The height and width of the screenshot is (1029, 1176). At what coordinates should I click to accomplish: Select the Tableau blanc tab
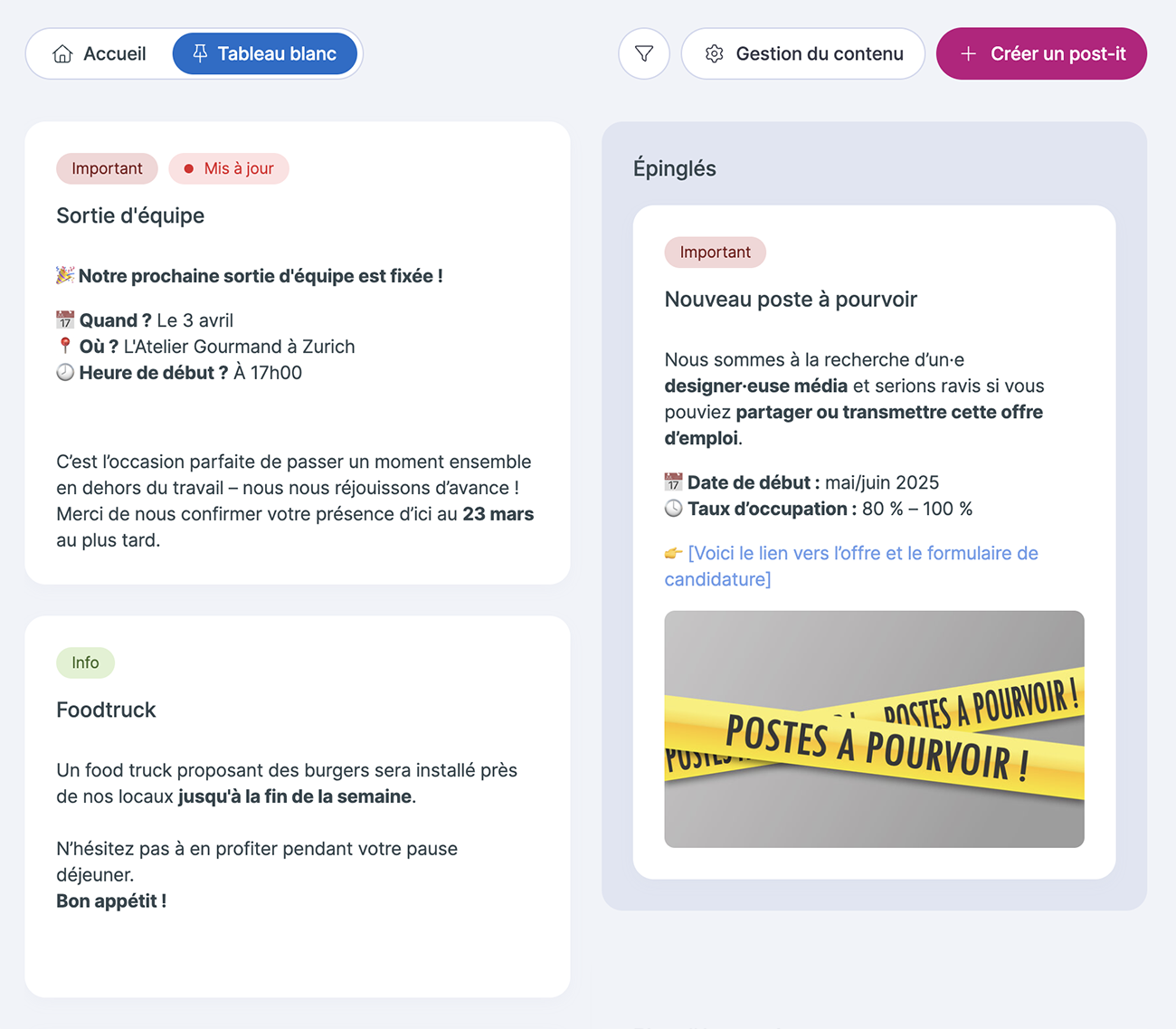[265, 54]
